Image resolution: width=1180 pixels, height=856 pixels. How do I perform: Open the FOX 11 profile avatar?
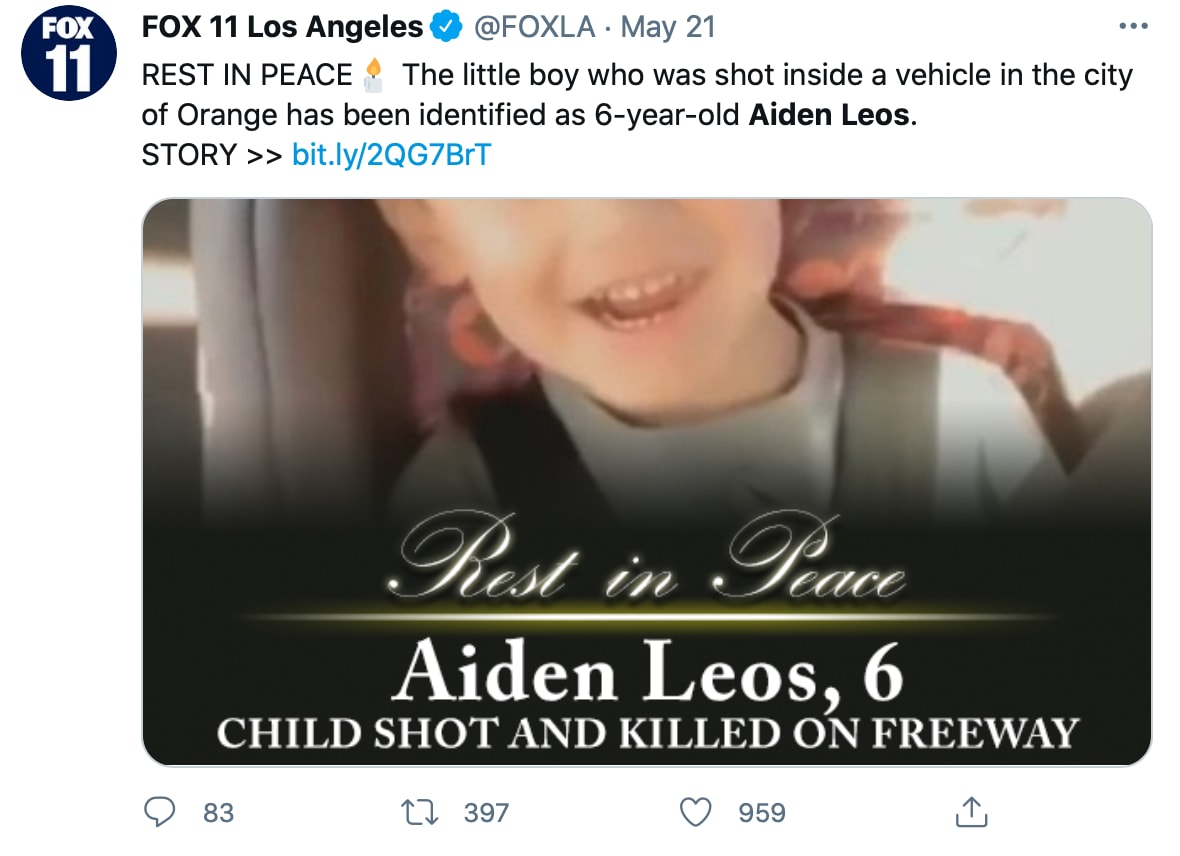click(x=68, y=53)
